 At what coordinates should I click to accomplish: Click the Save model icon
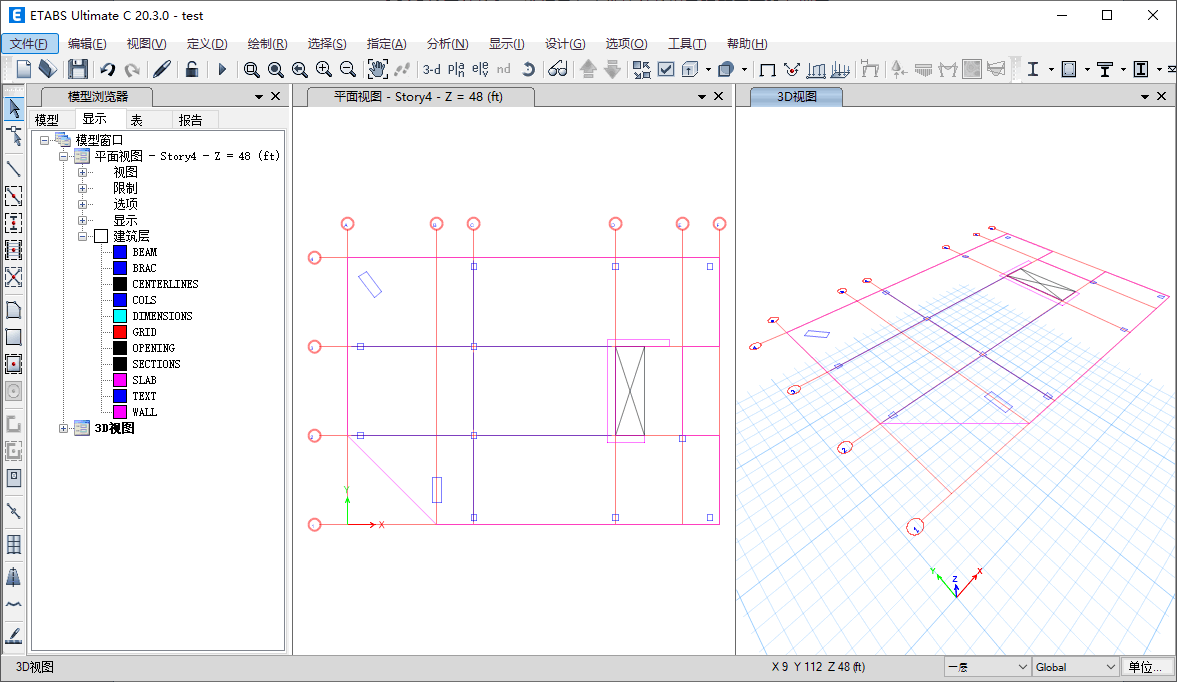click(77, 69)
